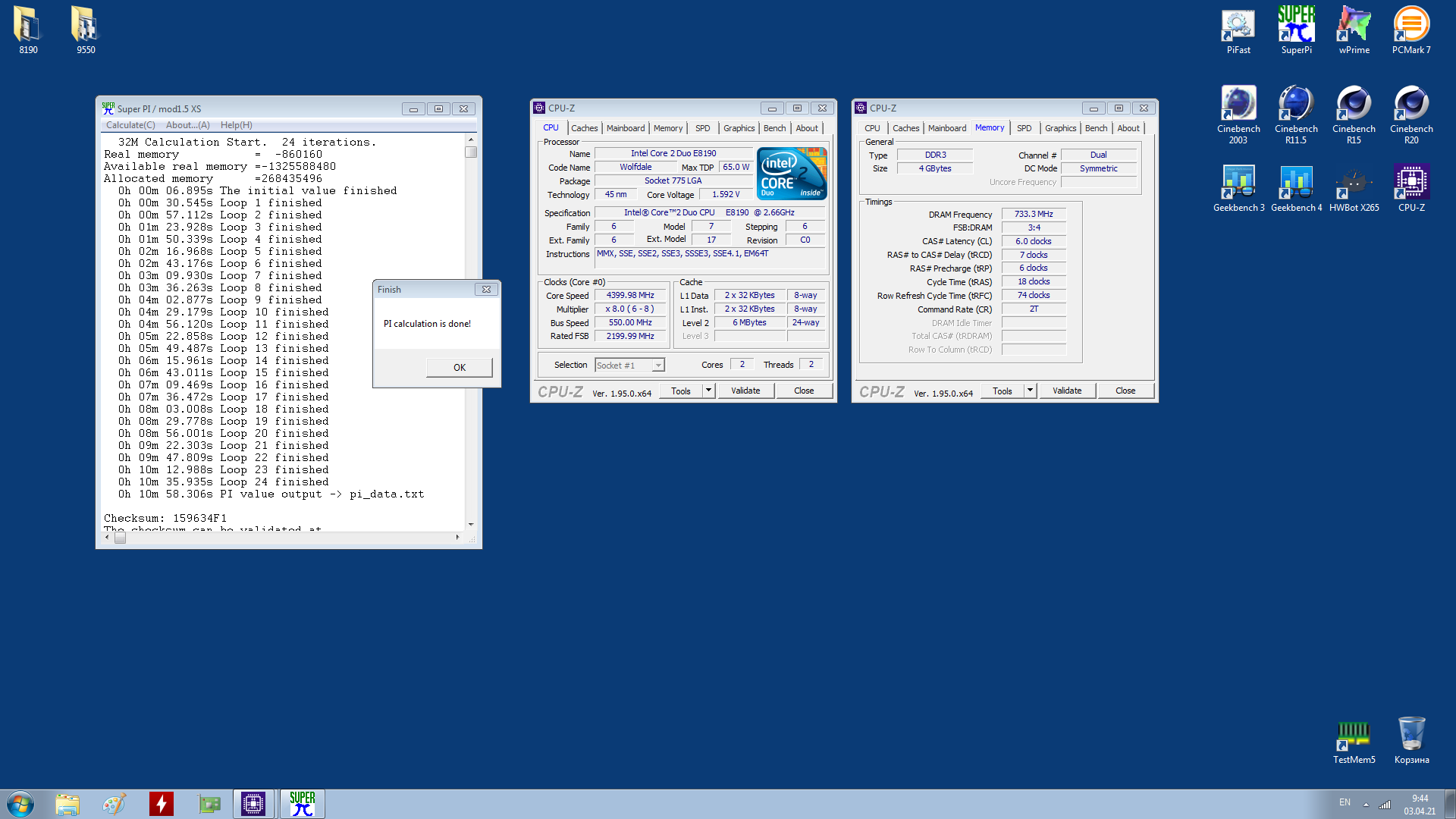Click the red lightning taskbar icon

click(x=161, y=804)
